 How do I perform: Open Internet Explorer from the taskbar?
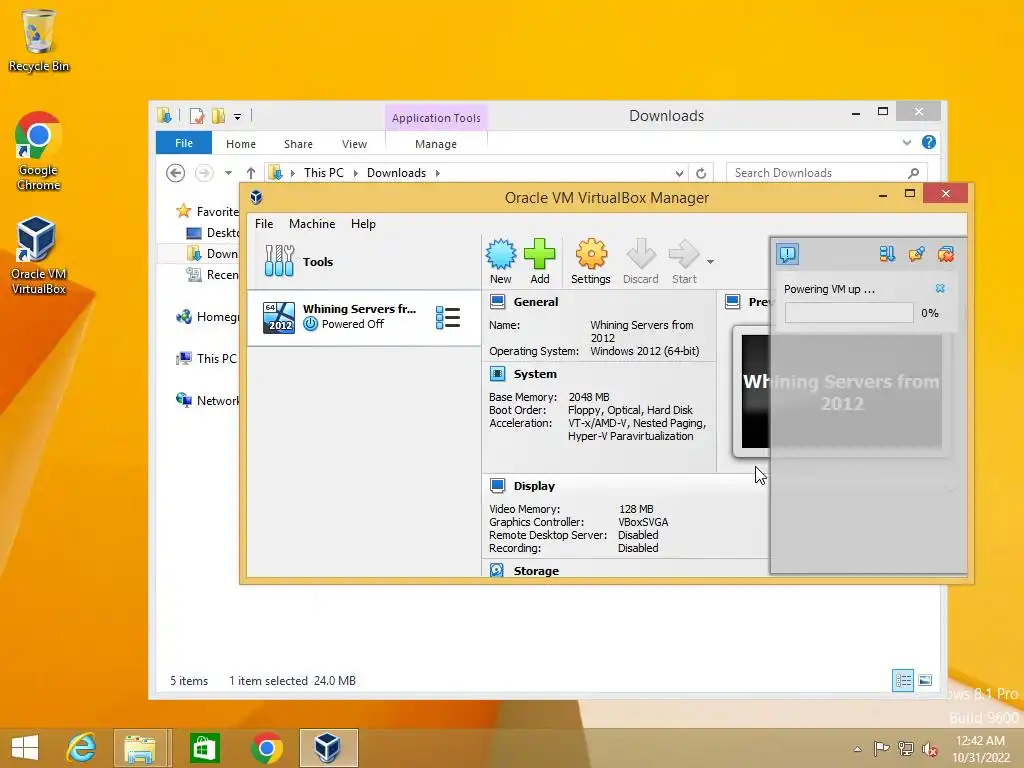pos(81,748)
